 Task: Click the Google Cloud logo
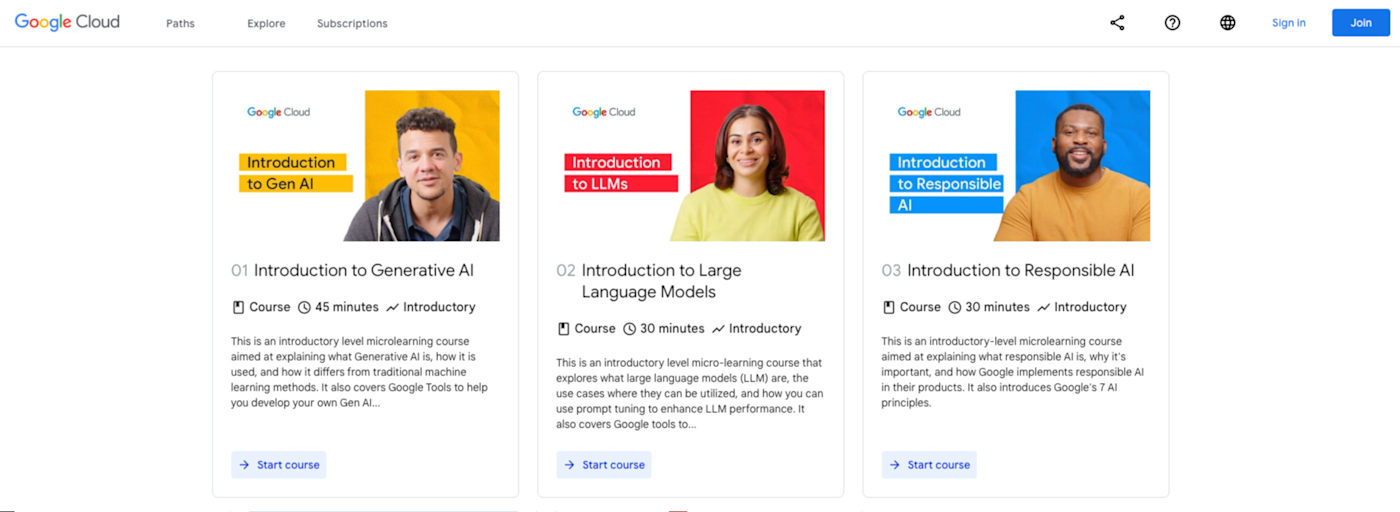[x=67, y=22]
